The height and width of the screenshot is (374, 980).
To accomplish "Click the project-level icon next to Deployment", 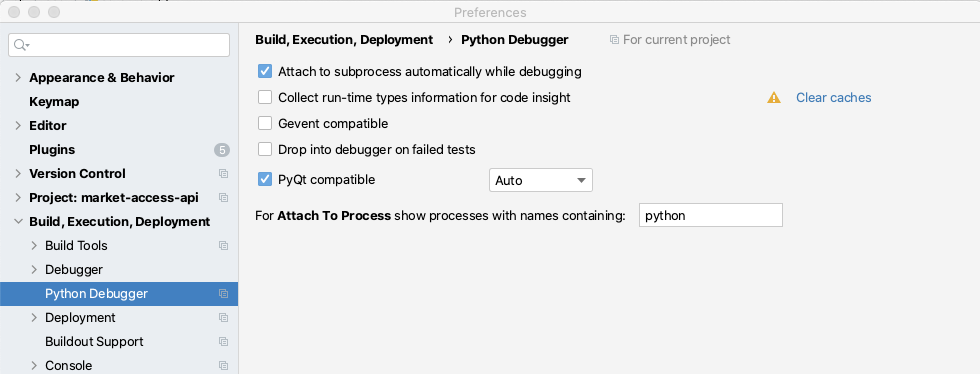I will click(x=223, y=318).
